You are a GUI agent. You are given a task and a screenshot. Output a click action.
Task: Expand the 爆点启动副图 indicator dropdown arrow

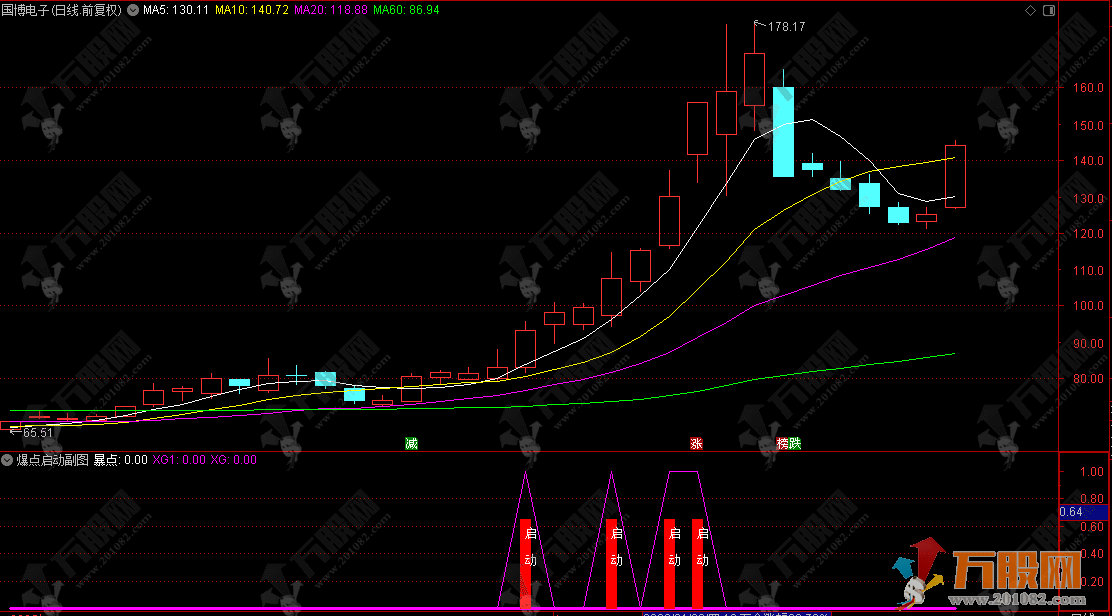[x=8, y=460]
